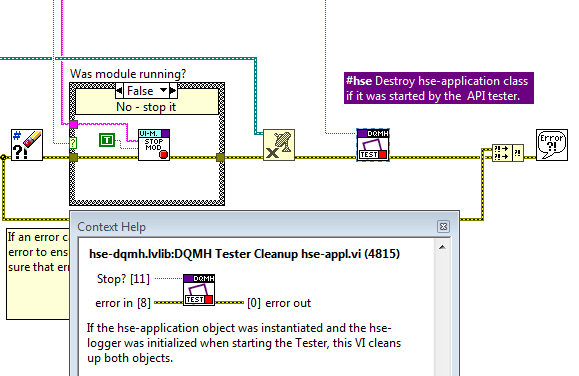
Task: Go to previous case with left arrow
Action: (119, 90)
